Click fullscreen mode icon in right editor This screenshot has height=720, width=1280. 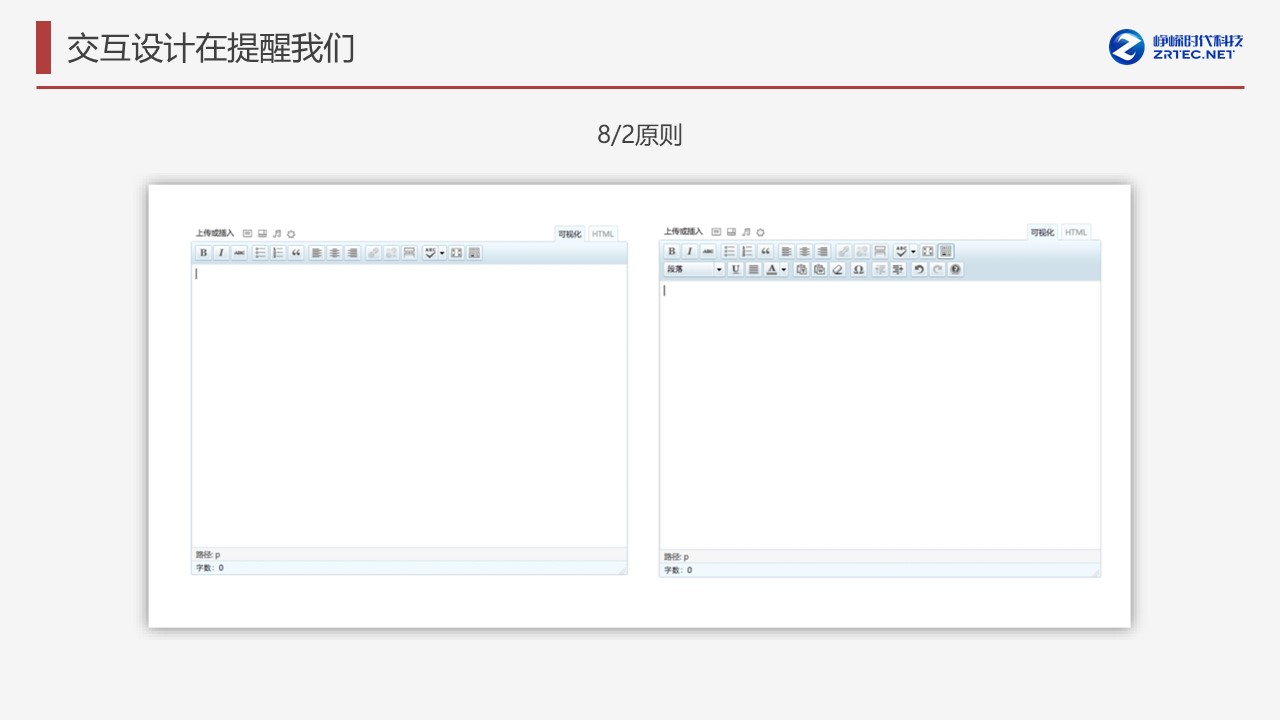pyautogui.click(x=927, y=252)
